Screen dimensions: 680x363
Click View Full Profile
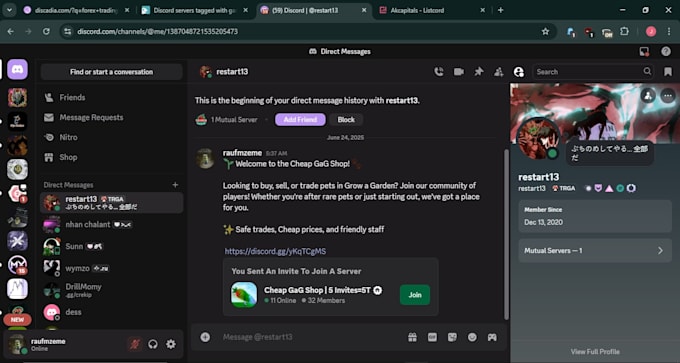(x=595, y=352)
